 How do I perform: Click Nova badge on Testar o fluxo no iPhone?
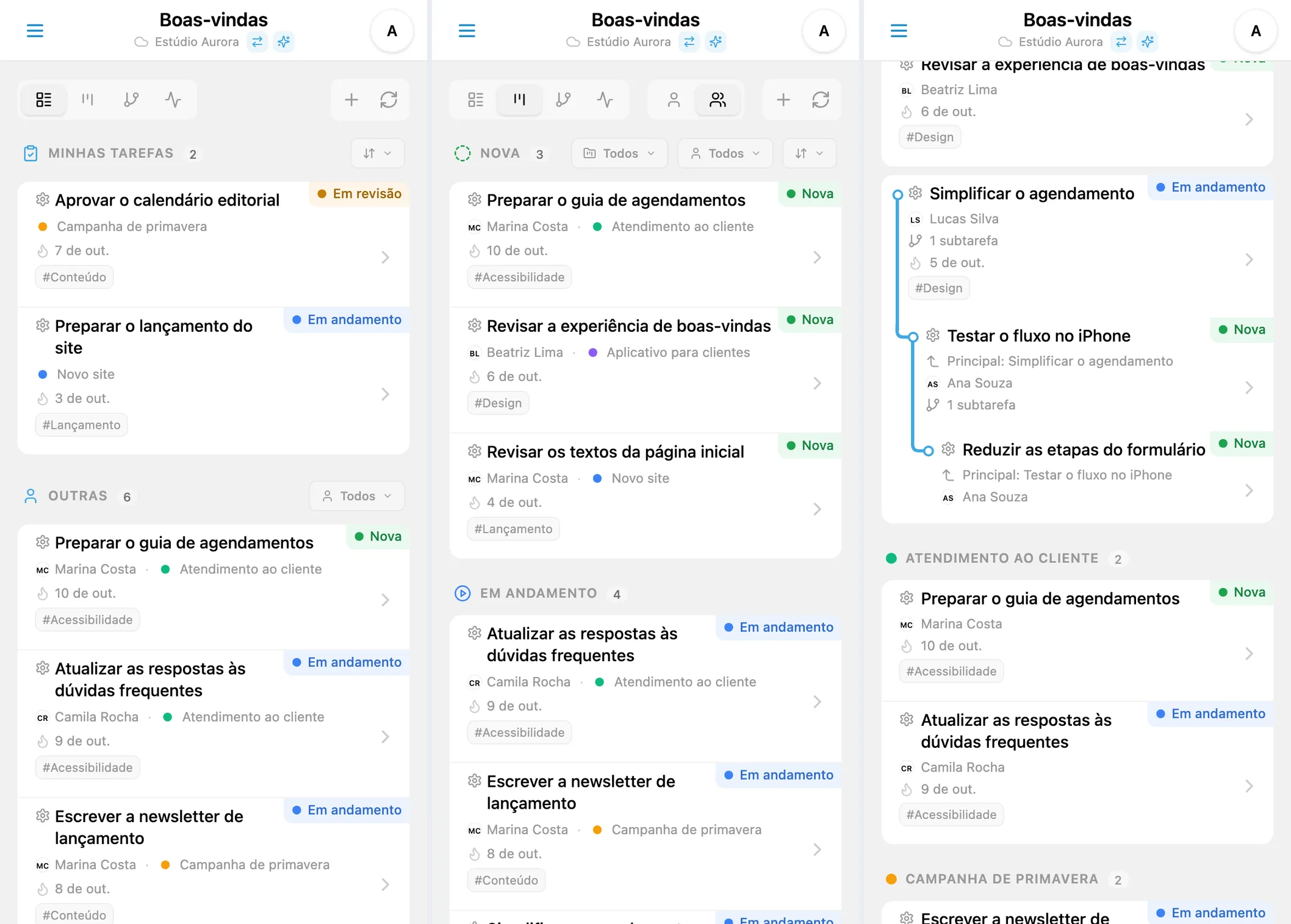click(1242, 329)
